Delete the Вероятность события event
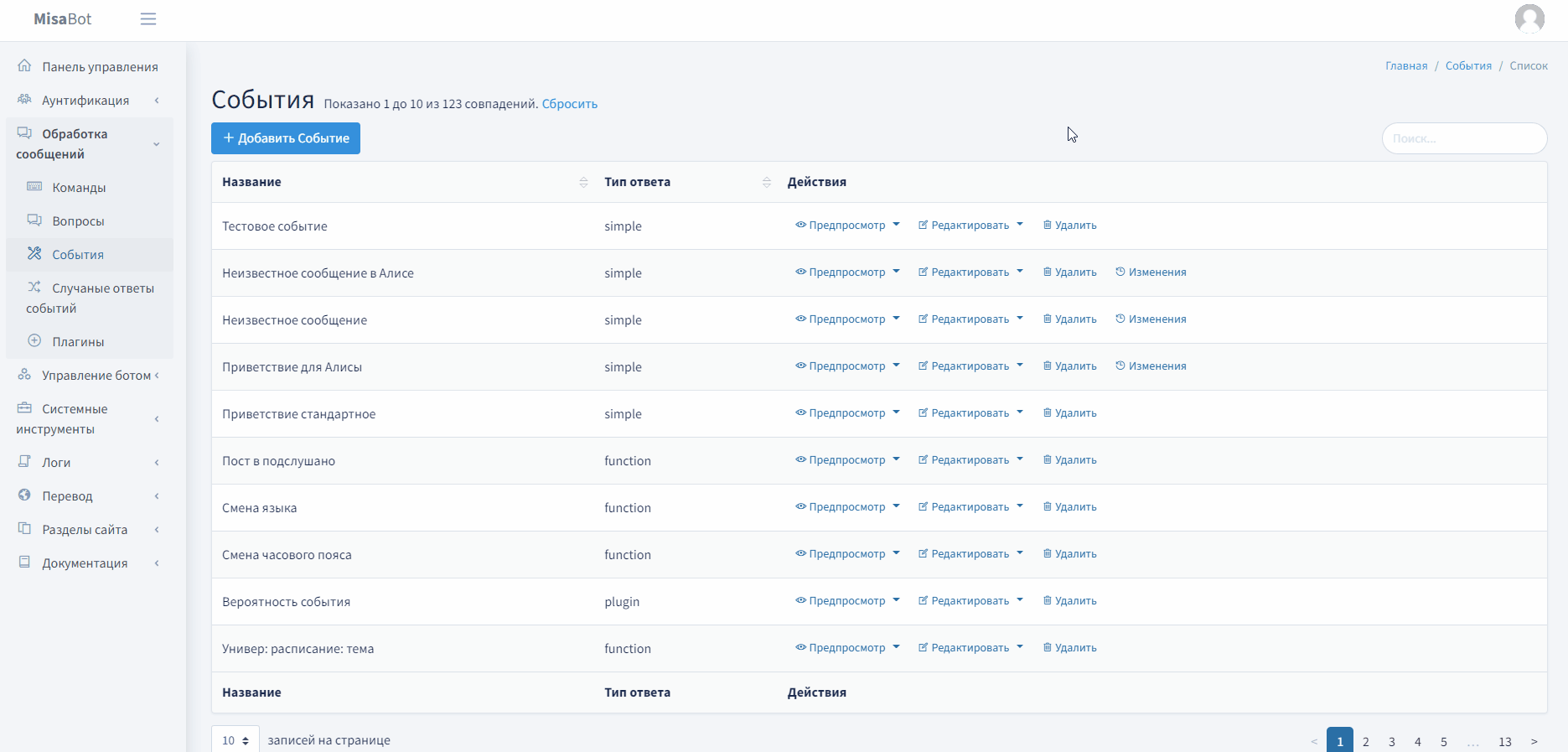The height and width of the screenshot is (752, 1568). [x=1069, y=601]
